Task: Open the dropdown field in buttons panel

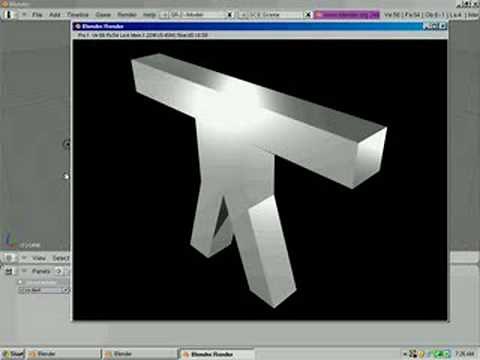Action: [44, 290]
